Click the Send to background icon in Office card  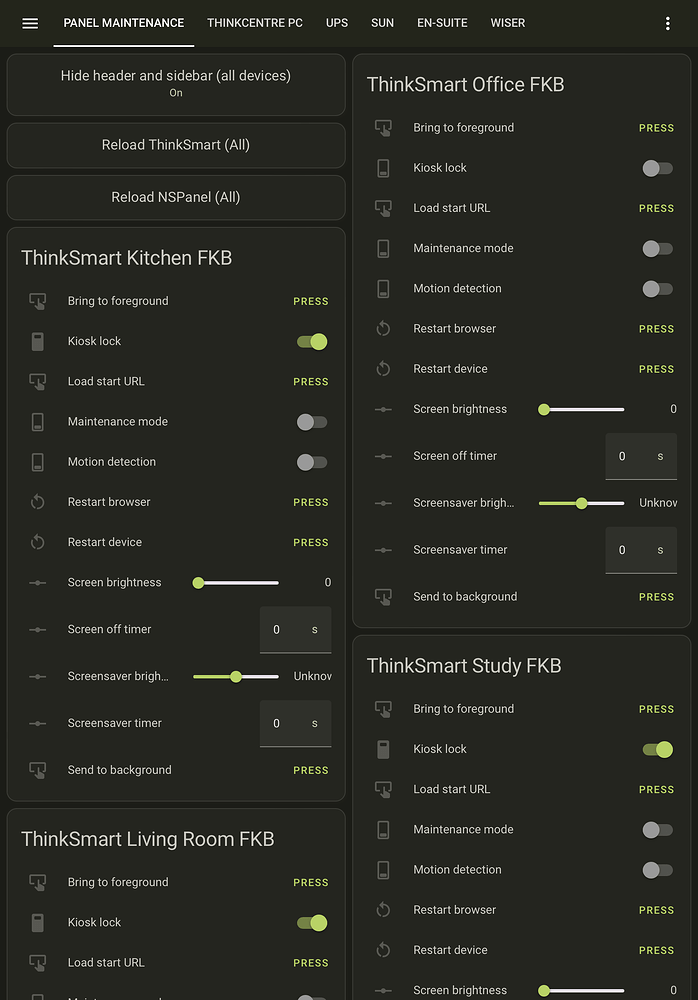tap(383, 596)
